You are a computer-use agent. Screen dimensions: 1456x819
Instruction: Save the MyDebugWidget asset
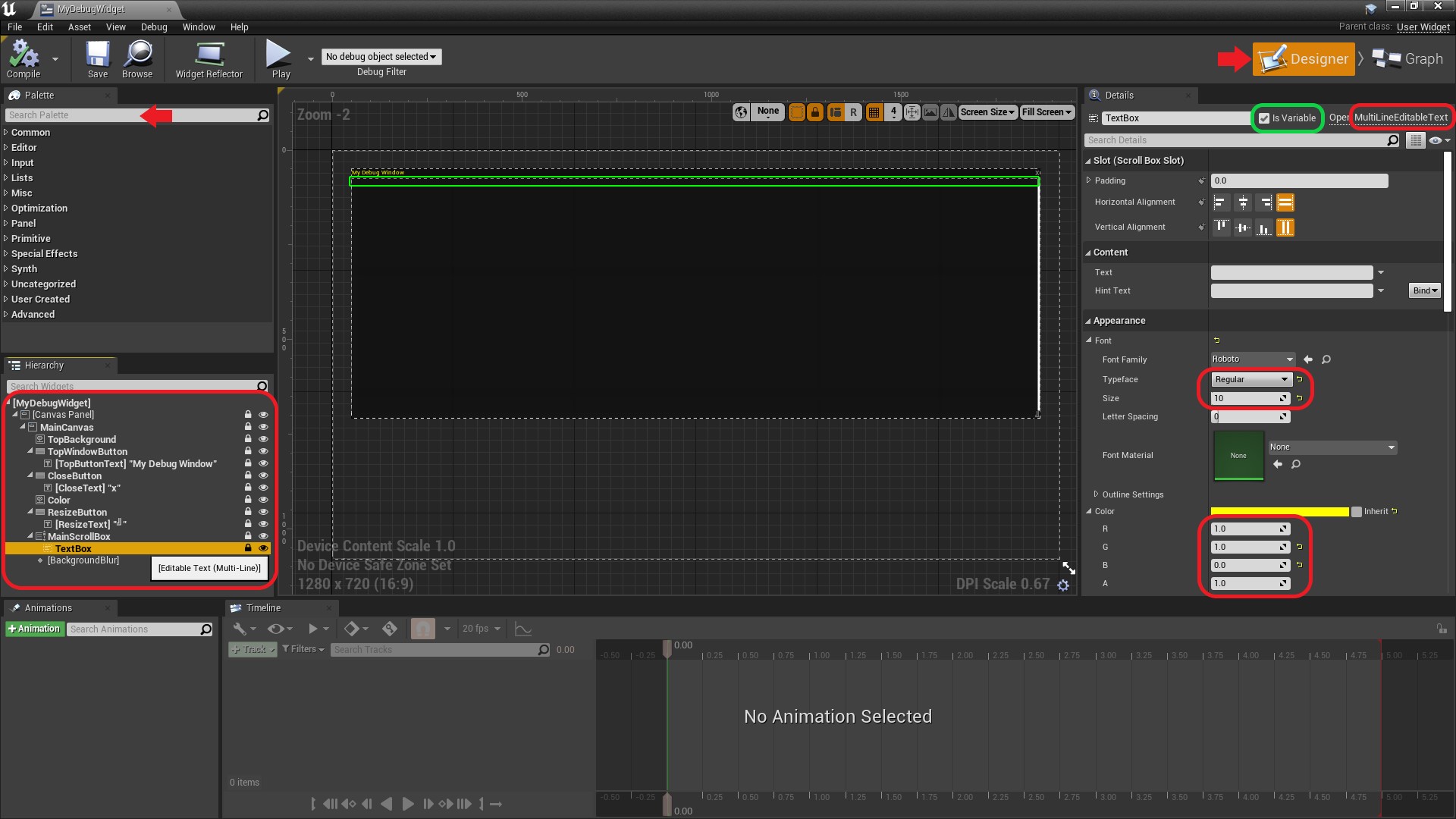click(x=98, y=59)
